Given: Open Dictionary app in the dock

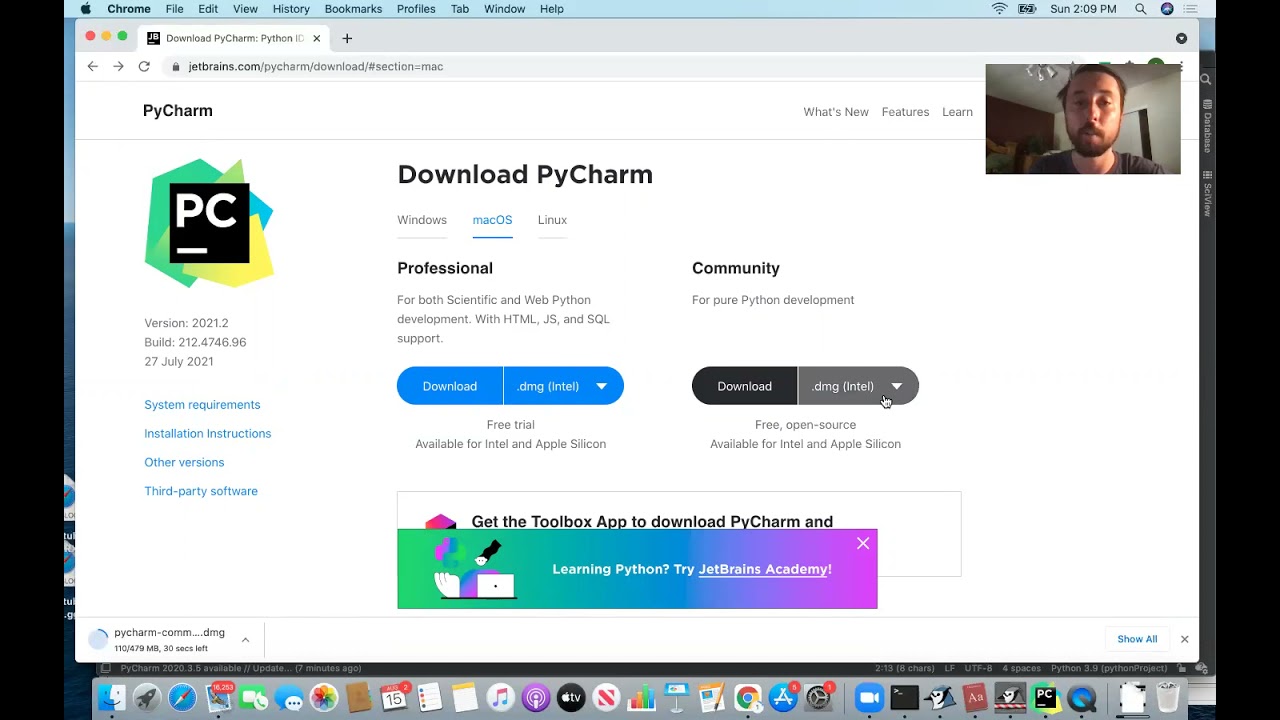Looking at the screenshot, I should point(975,697).
